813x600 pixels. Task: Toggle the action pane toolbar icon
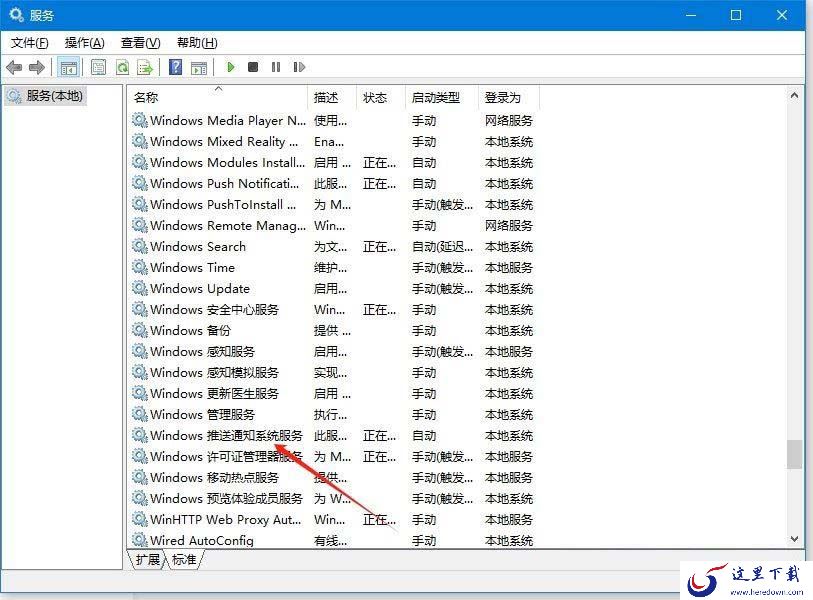199,67
